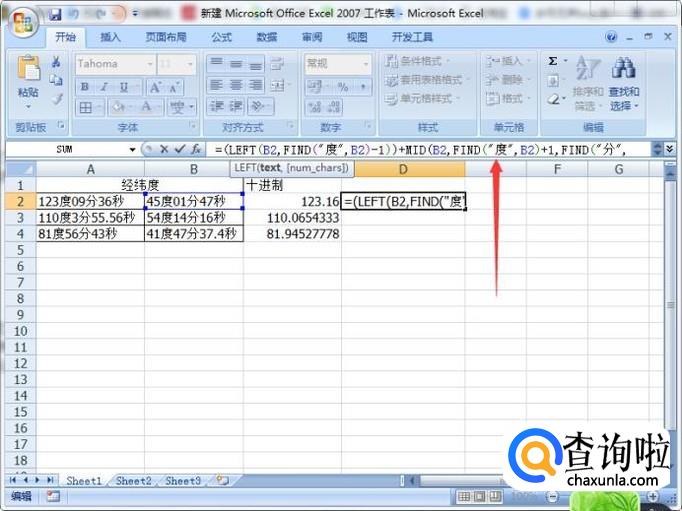Open Format as Table dropdown
This screenshot has width=682, height=511.
pos(427,80)
